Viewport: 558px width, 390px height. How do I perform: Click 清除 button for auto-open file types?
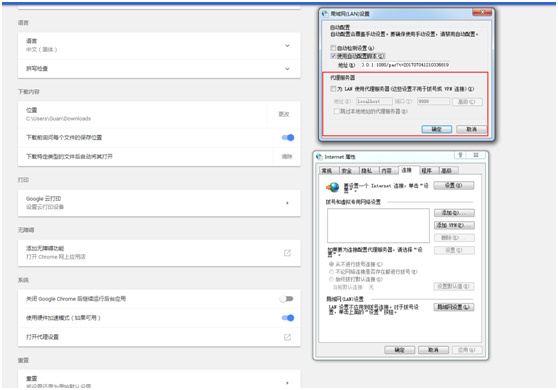(287, 157)
